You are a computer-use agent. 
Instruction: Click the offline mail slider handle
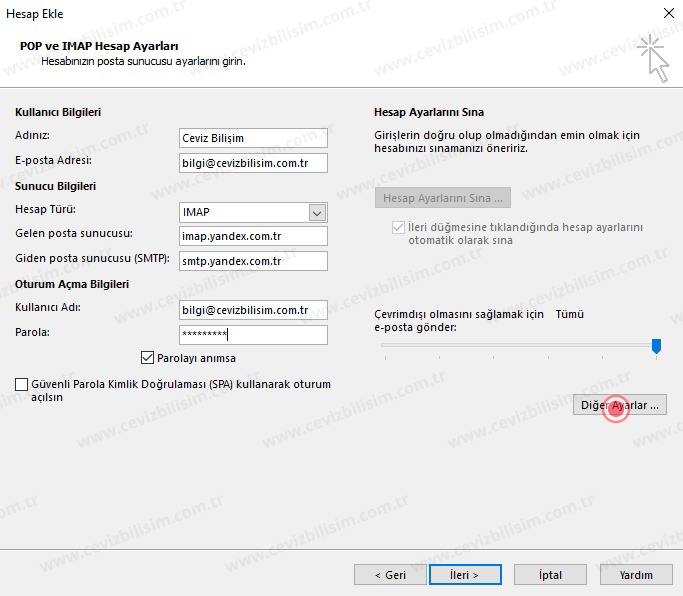pos(656,346)
